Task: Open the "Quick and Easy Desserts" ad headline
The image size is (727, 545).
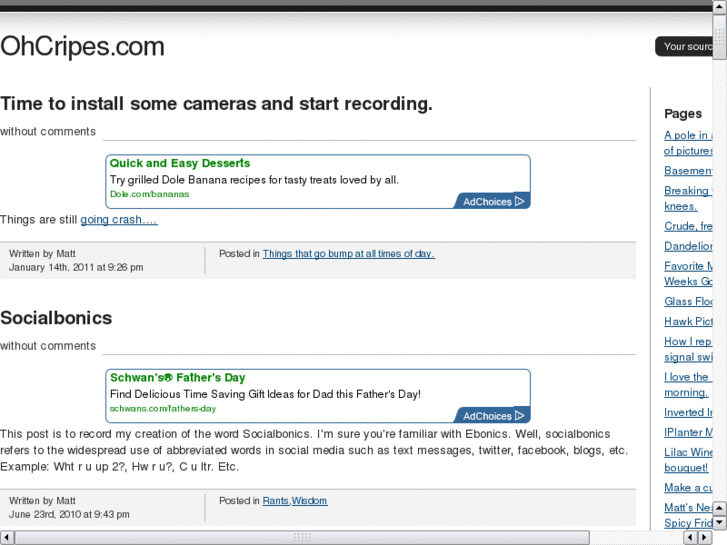Action: click(180, 163)
